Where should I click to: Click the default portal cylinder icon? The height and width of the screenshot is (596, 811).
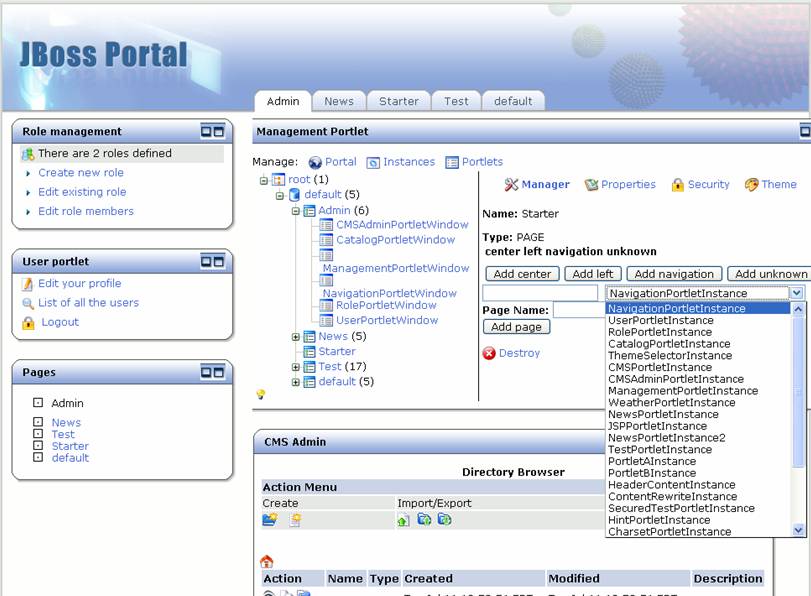pyautogui.click(x=294, y=195)
